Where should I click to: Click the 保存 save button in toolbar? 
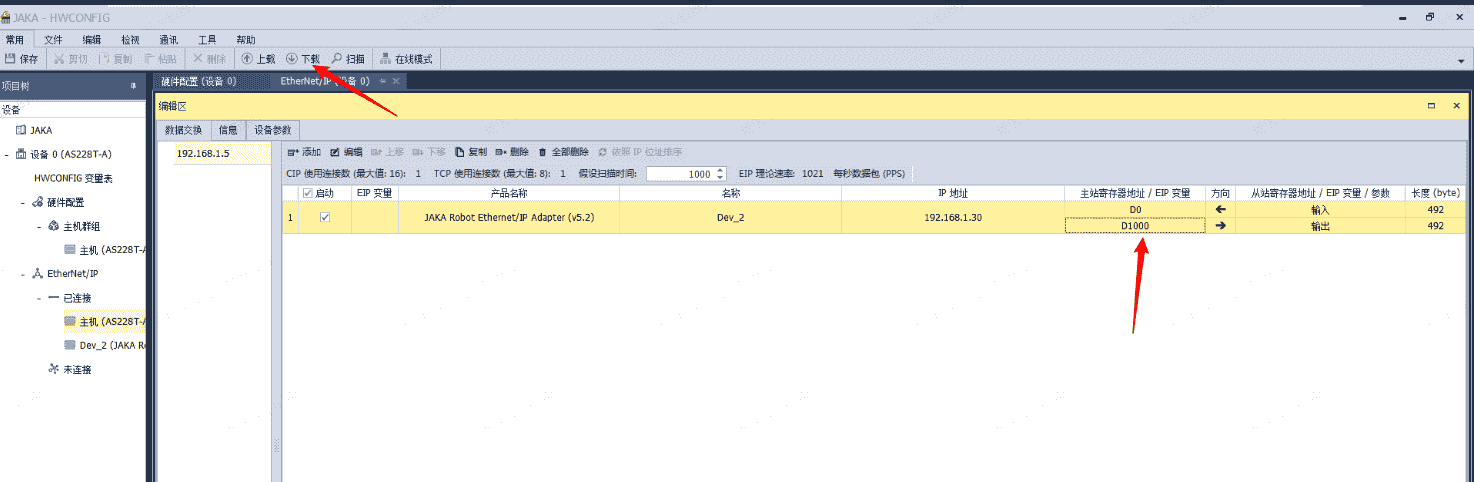[22, 59]
